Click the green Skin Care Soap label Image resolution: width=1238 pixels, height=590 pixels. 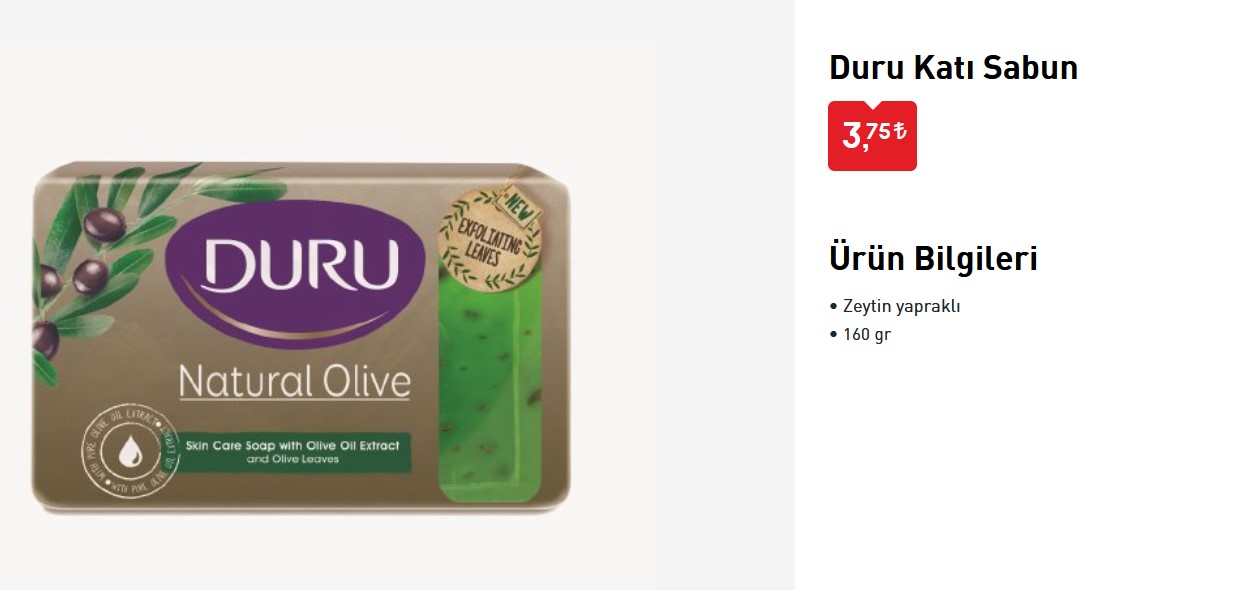[293, 452]
